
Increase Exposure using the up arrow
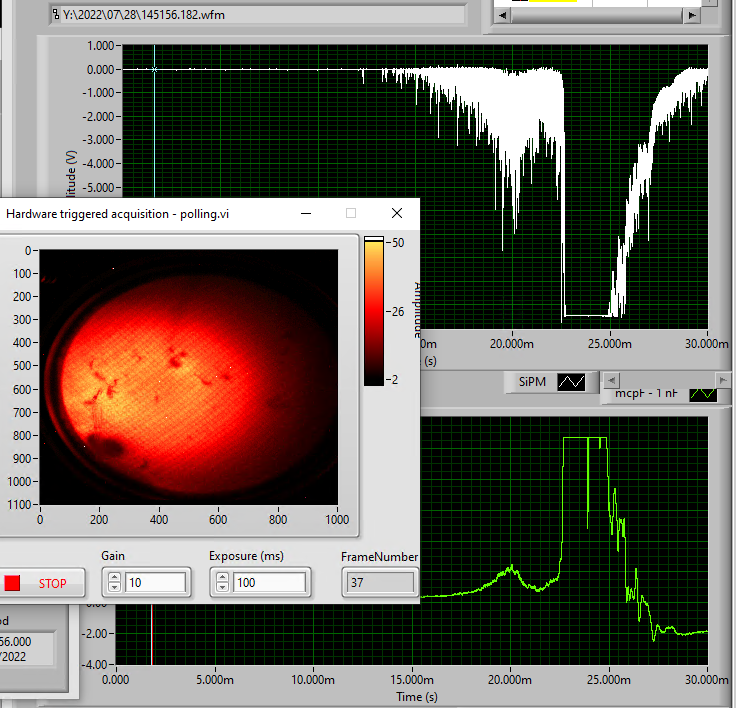(x=222, y=577)
